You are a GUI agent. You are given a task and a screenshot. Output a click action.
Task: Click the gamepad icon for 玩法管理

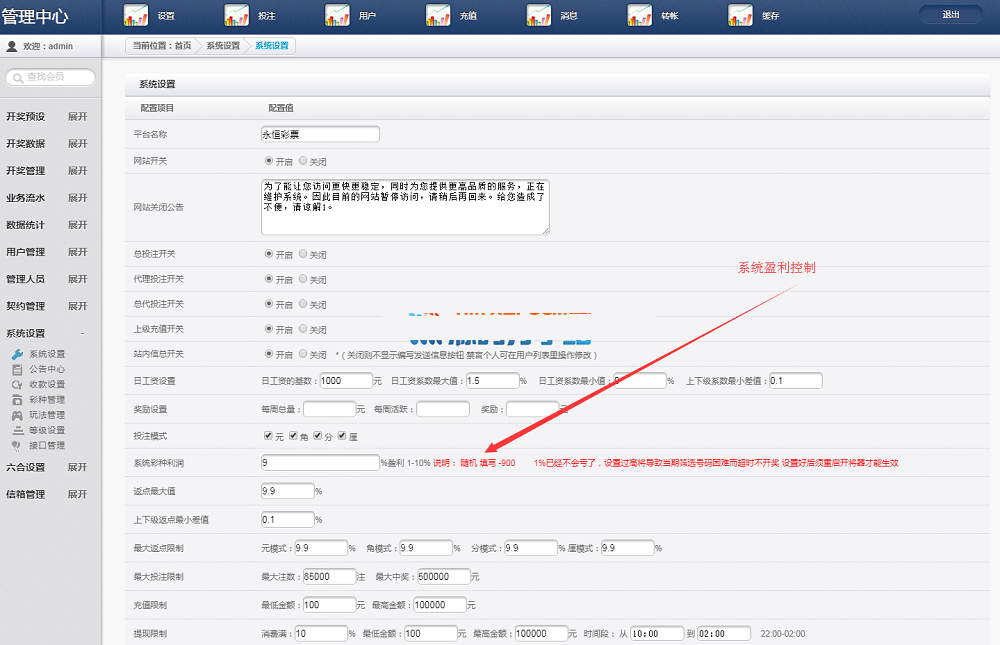pos(17,415)
